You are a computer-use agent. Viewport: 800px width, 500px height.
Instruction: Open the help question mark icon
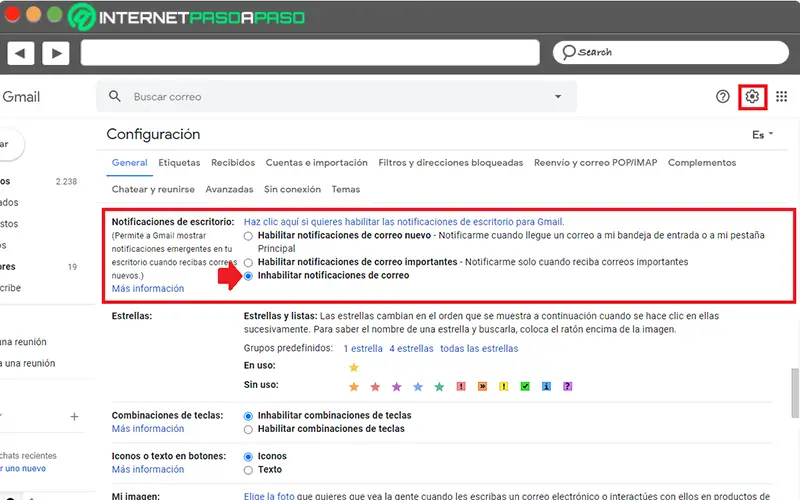pos(722,96)
